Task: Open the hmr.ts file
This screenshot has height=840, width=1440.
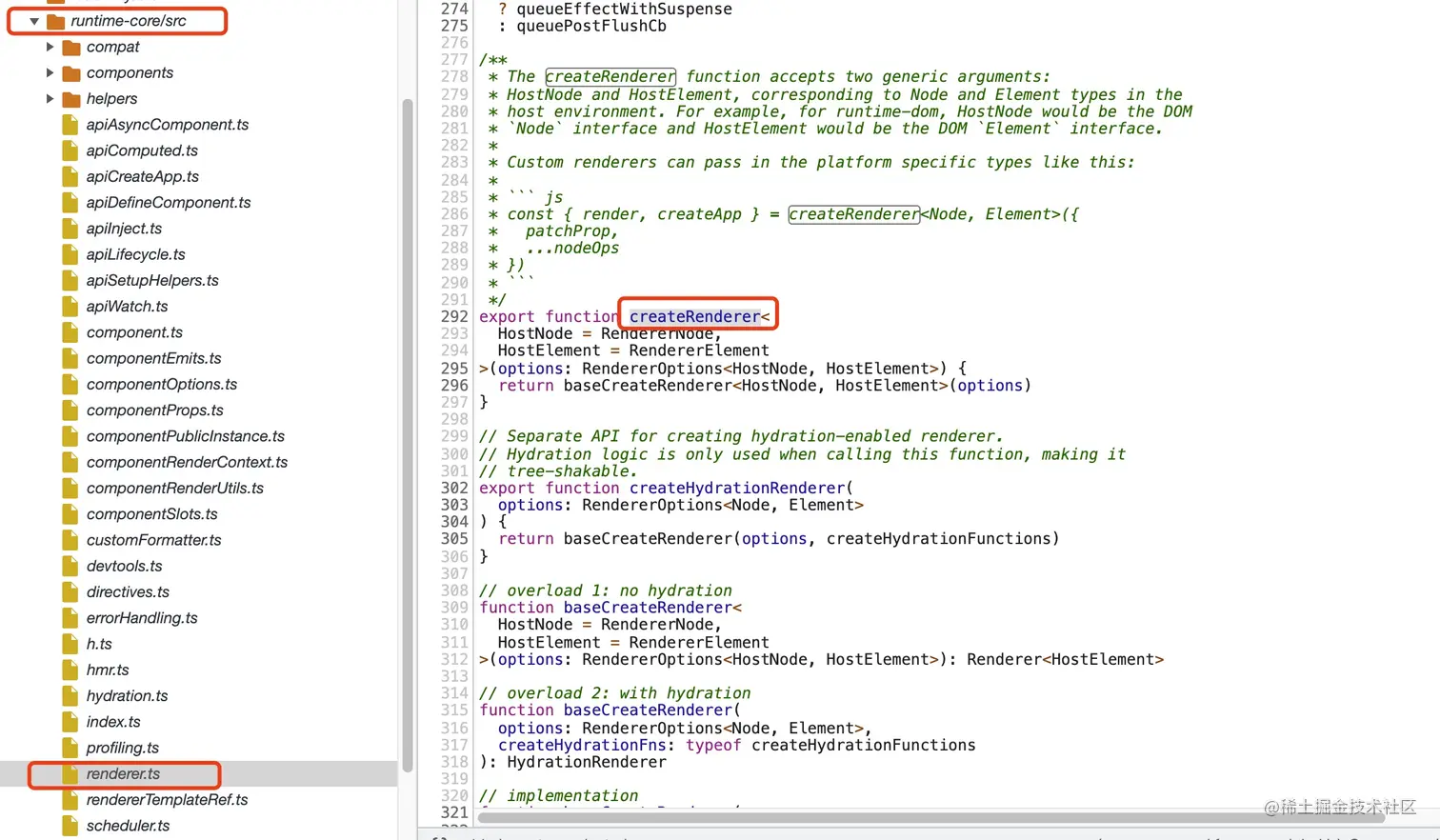Action: pyautogui.click(x=108, y=670)
